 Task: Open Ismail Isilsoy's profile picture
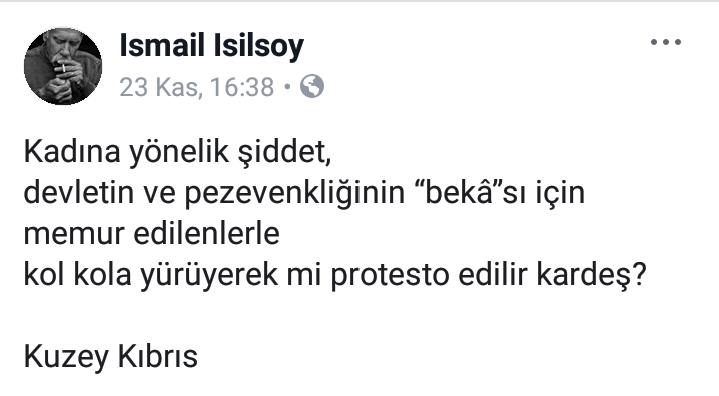(x=63, y=66)
